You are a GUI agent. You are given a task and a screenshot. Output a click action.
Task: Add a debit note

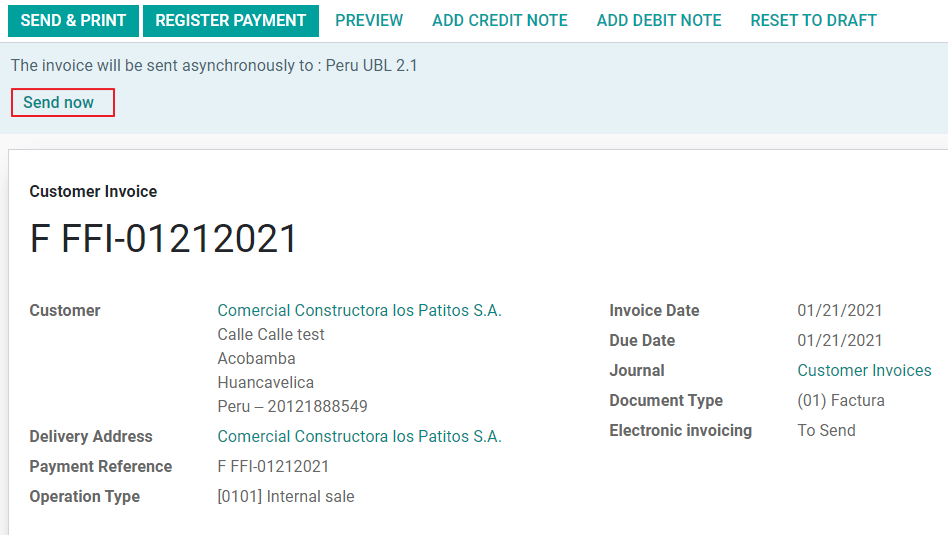coord(658,20)
